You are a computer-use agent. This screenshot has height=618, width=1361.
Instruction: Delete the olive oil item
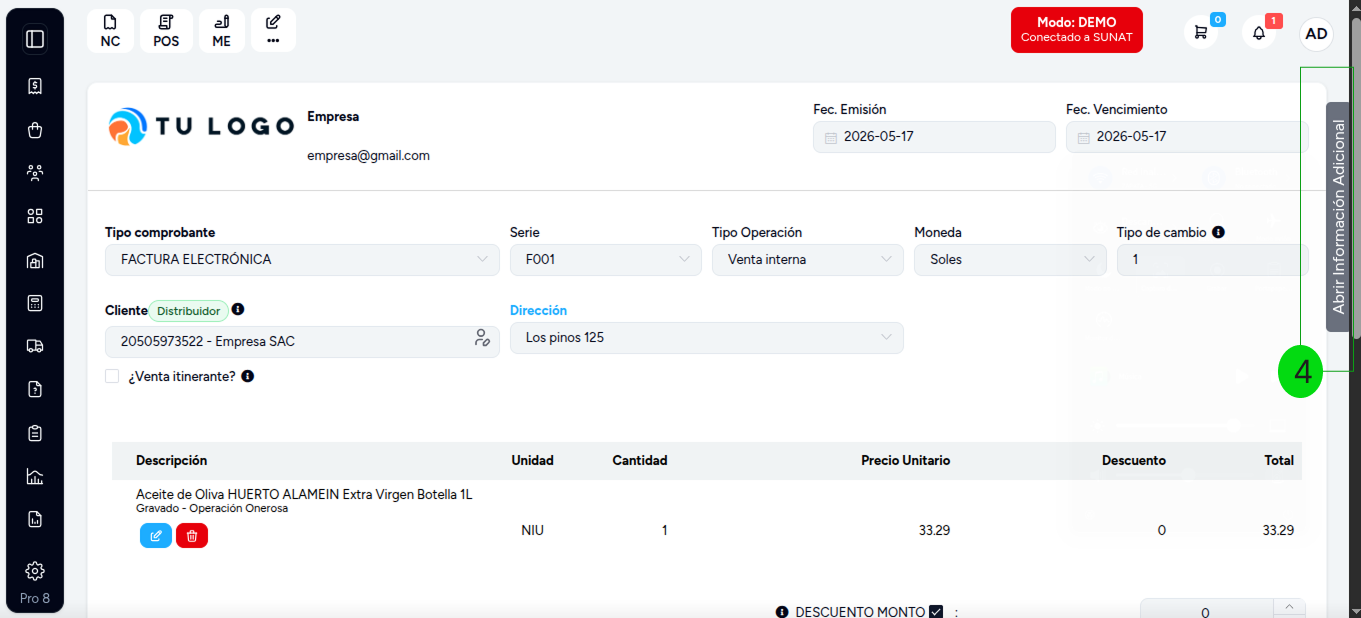[x=192, y=536]
